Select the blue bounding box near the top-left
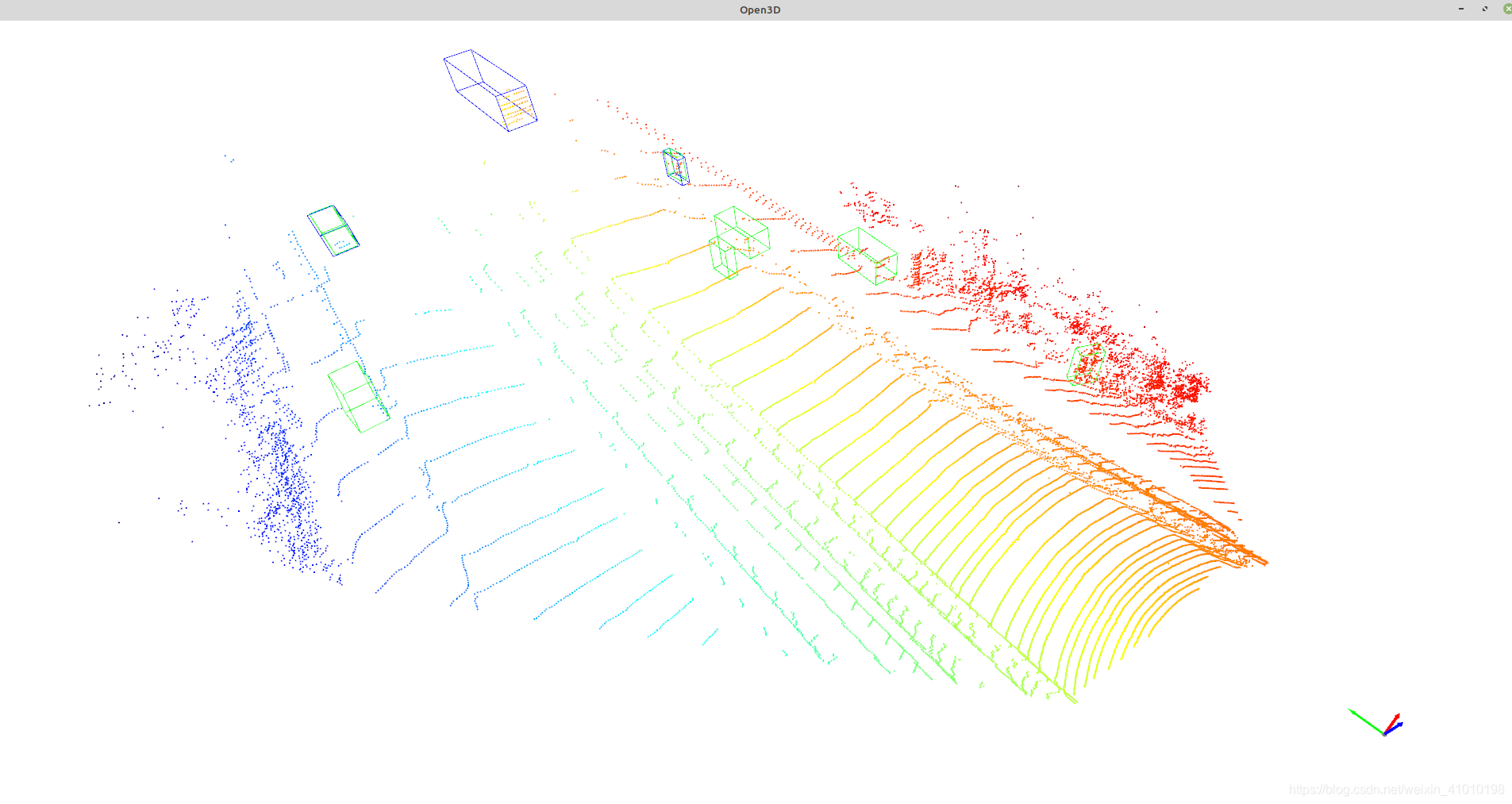The image size is (1512, 804). pyautogui.click(x=490, y=89)
